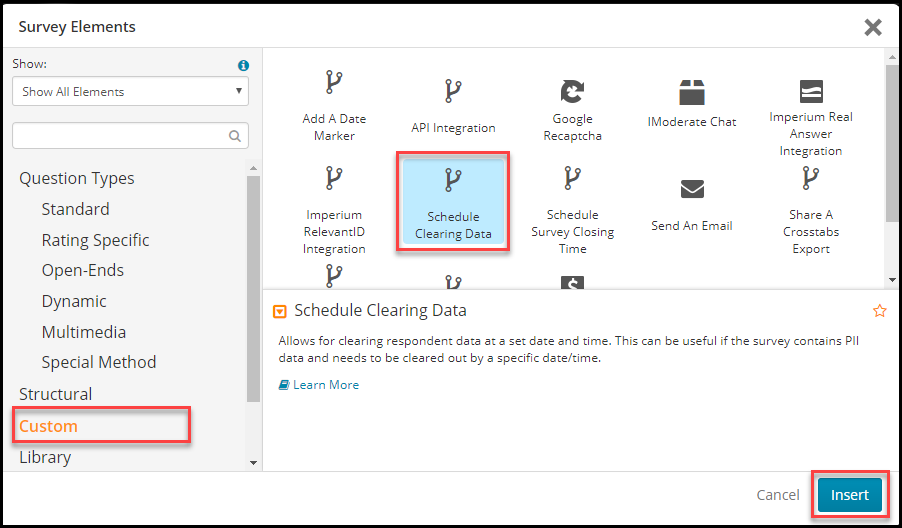The image size is (902, 528).
Task: Open the Show All Elements dropdown
Action: pyautogui.click(x=131, y=91)
